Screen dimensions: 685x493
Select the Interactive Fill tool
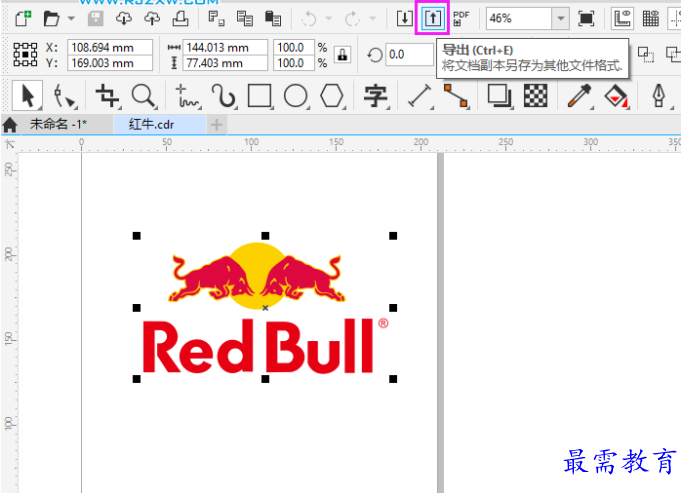pyautogui.click(x=616, y=96)
